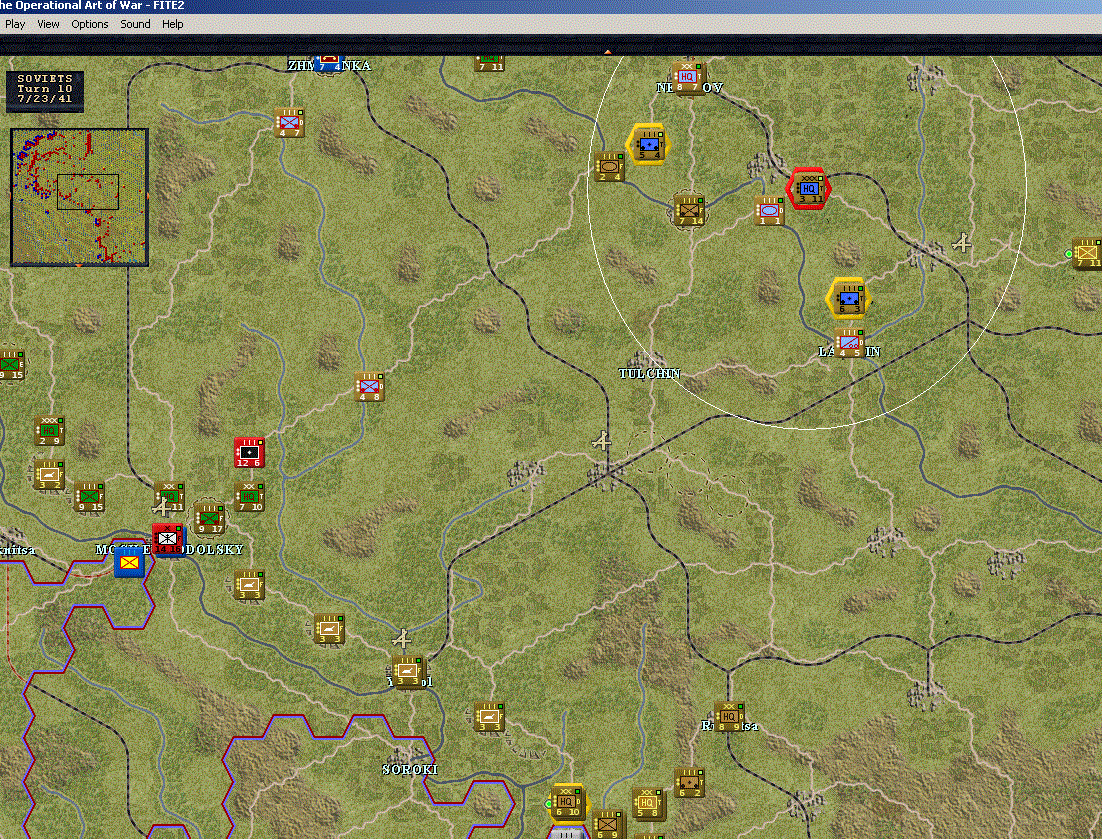Viewport: 1102px width, 839px height.
Task: Open the Sound menu
Action: coord(135,24)
